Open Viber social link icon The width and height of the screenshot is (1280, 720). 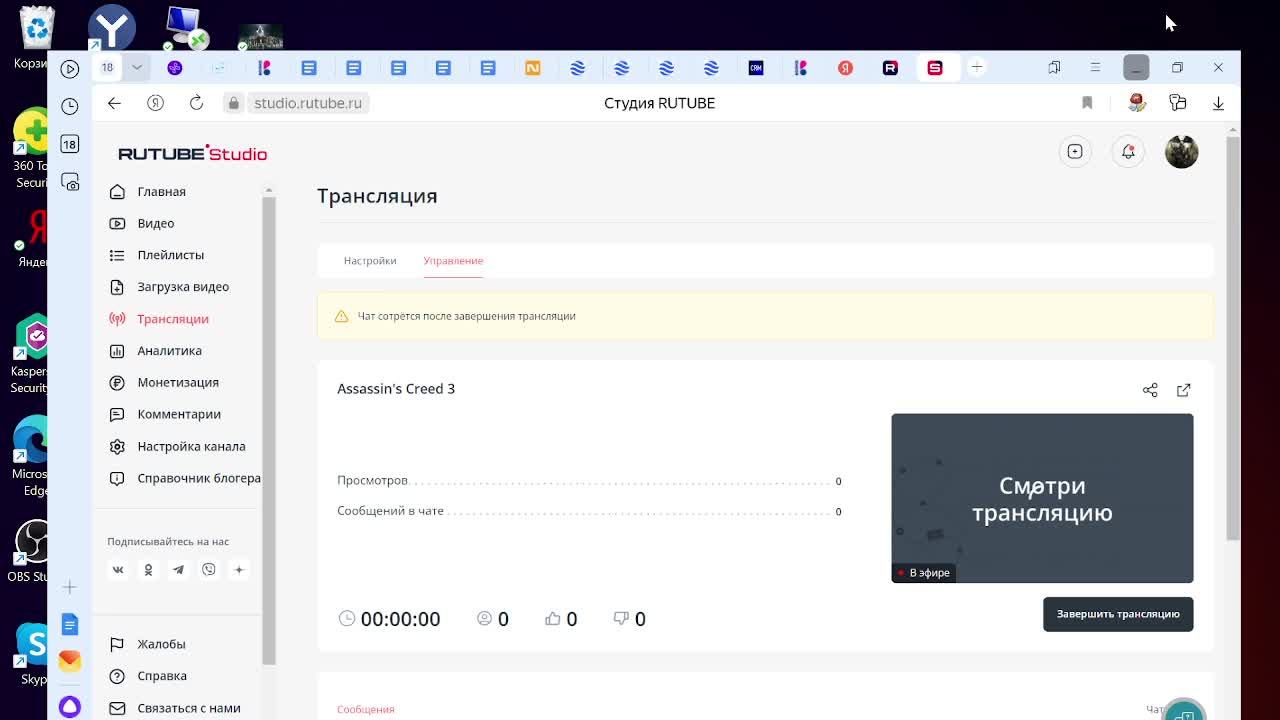208,569
